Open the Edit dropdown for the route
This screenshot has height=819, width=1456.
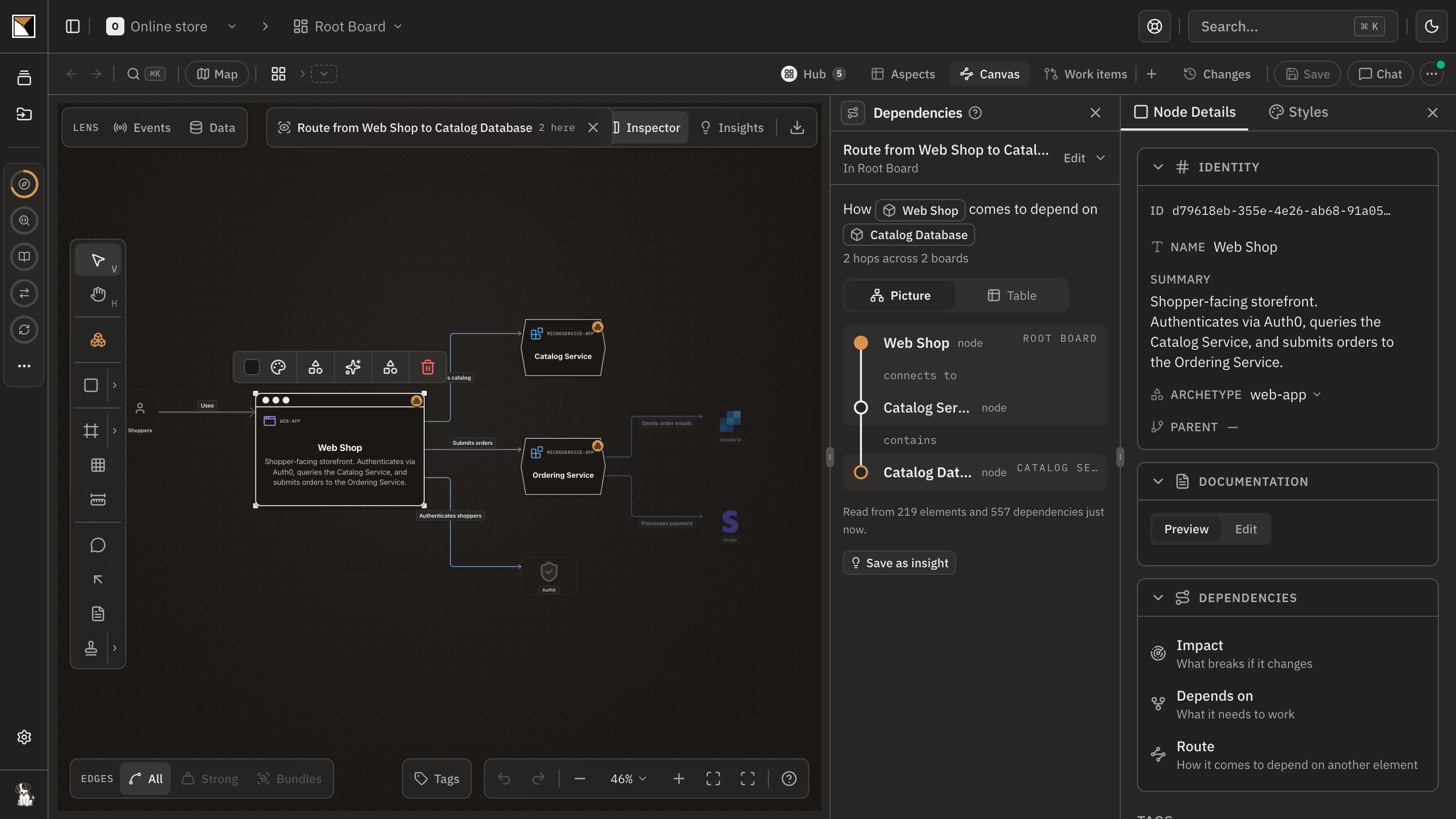click(1084, 158)
